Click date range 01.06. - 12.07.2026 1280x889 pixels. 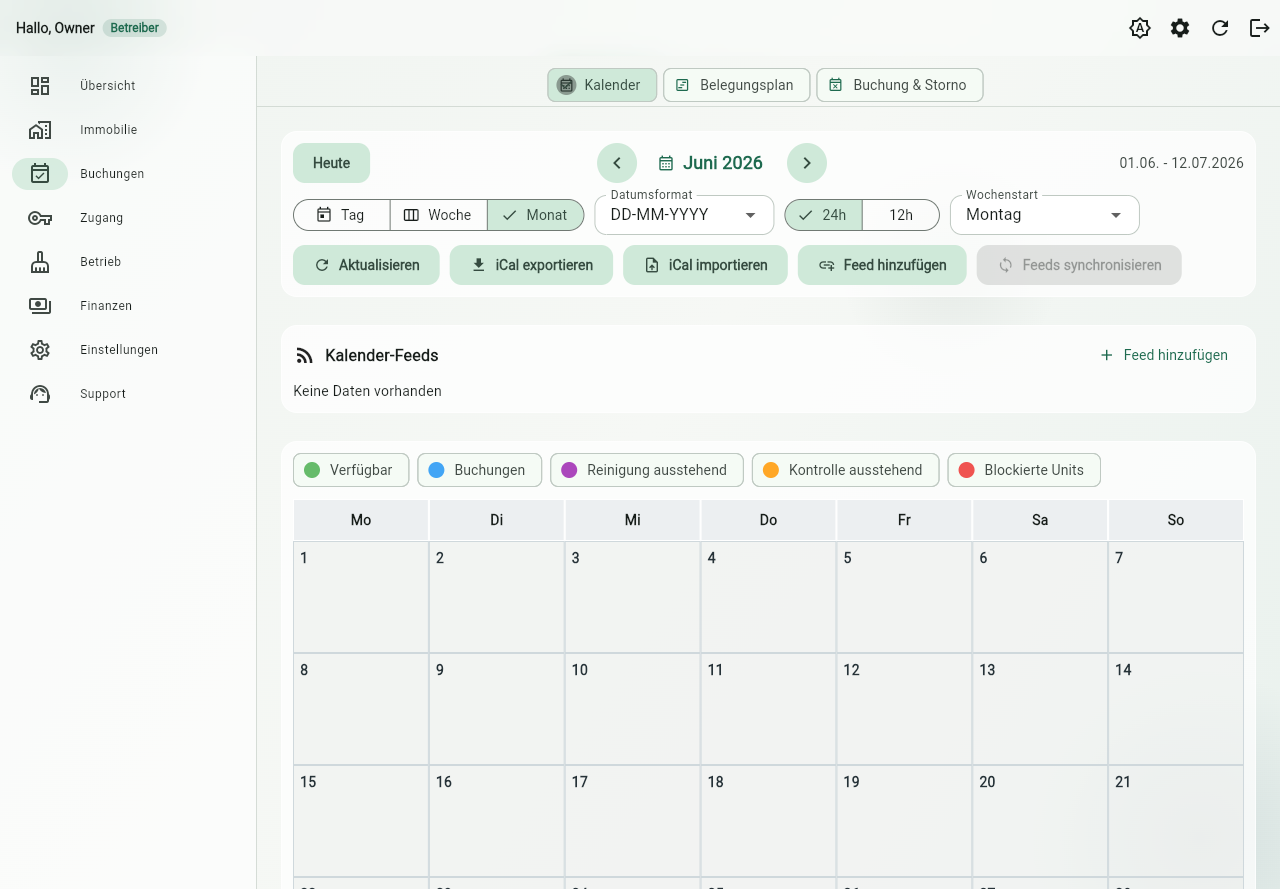coord(1182,163)
